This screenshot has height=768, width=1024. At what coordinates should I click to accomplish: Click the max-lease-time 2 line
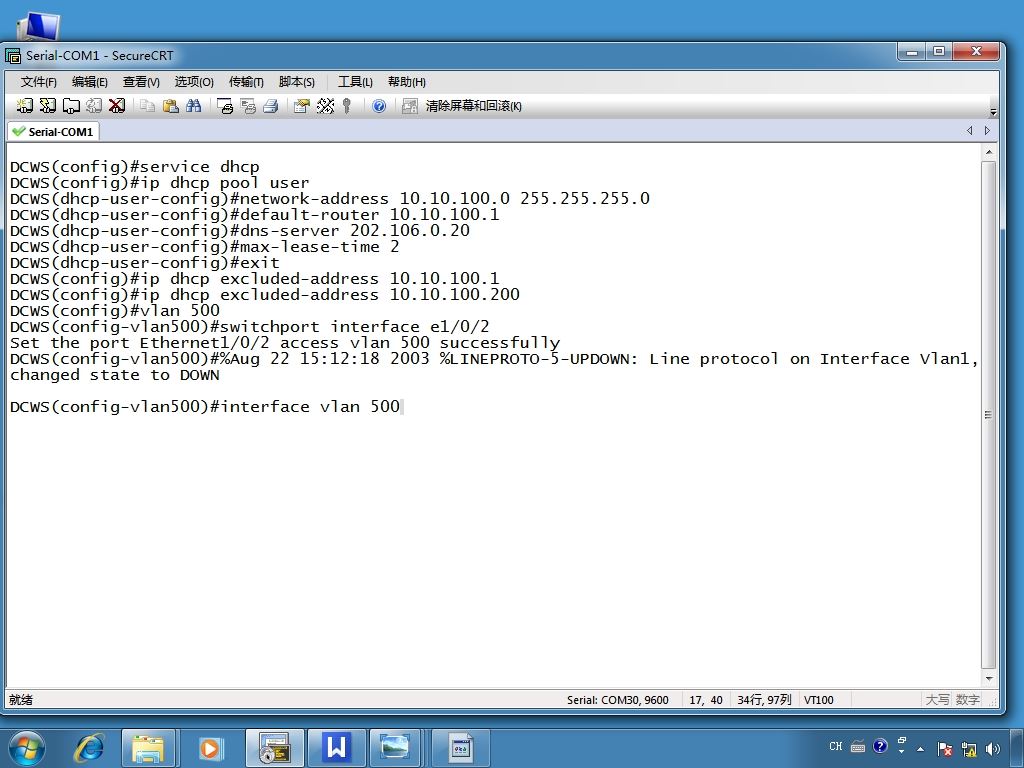click(204, 247)
